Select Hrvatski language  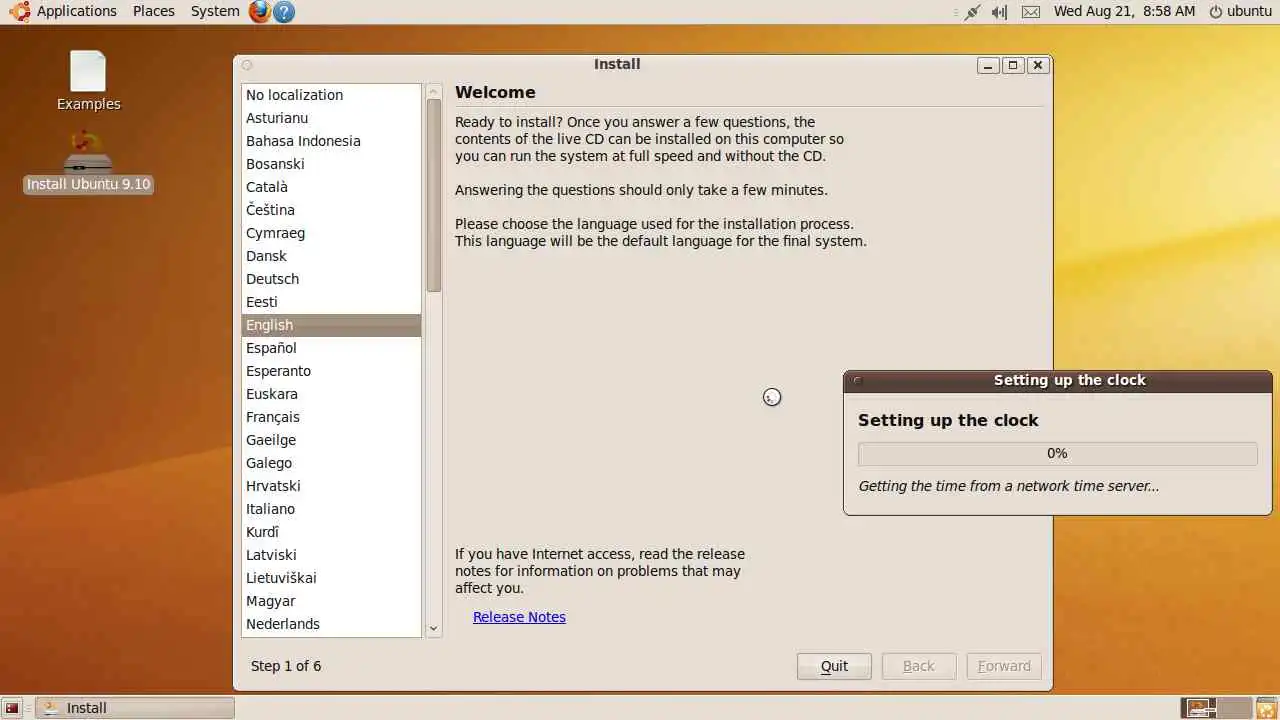[331, 486]
